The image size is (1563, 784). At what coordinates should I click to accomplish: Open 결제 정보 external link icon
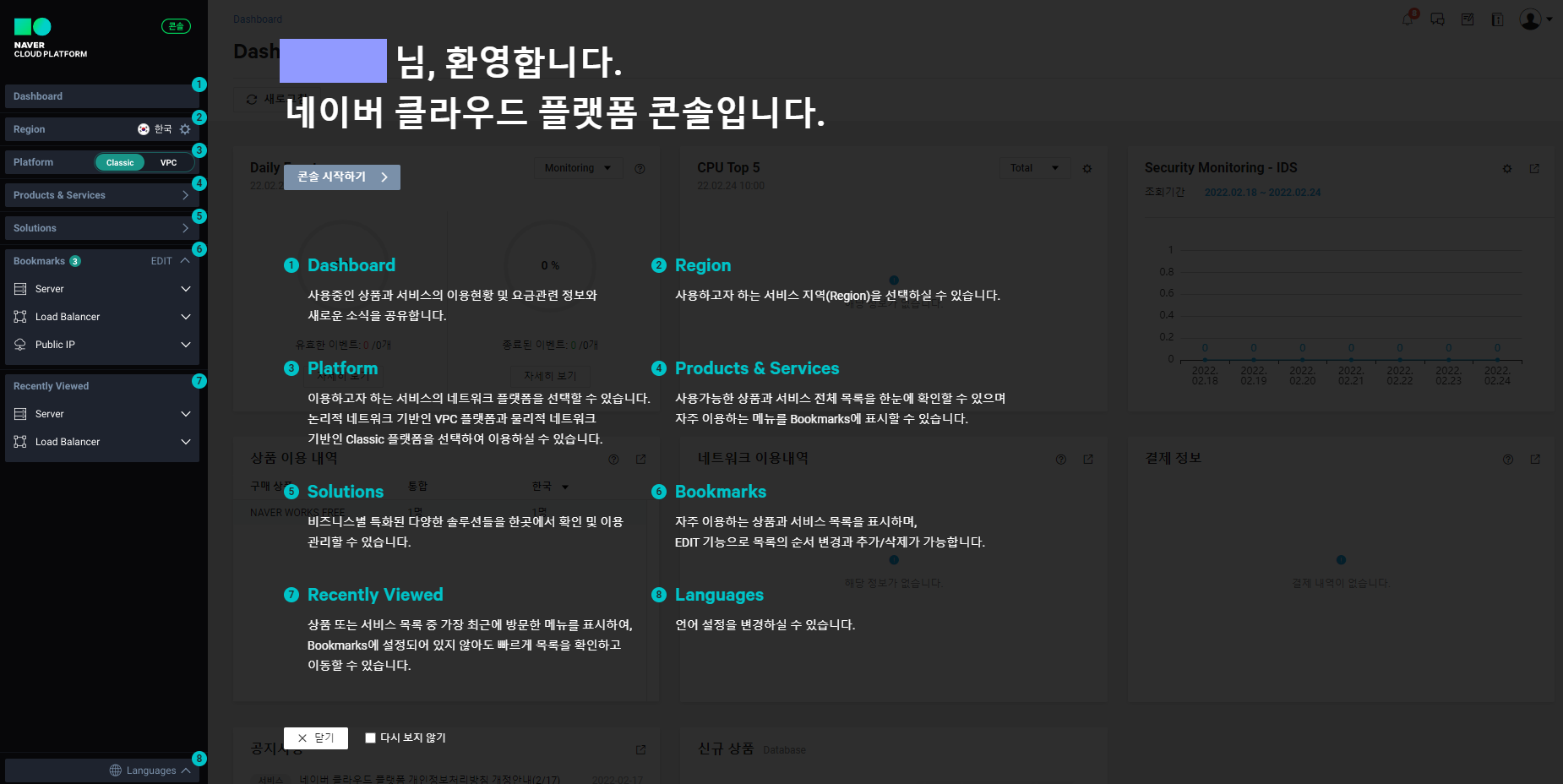[x=1535, y=460]
